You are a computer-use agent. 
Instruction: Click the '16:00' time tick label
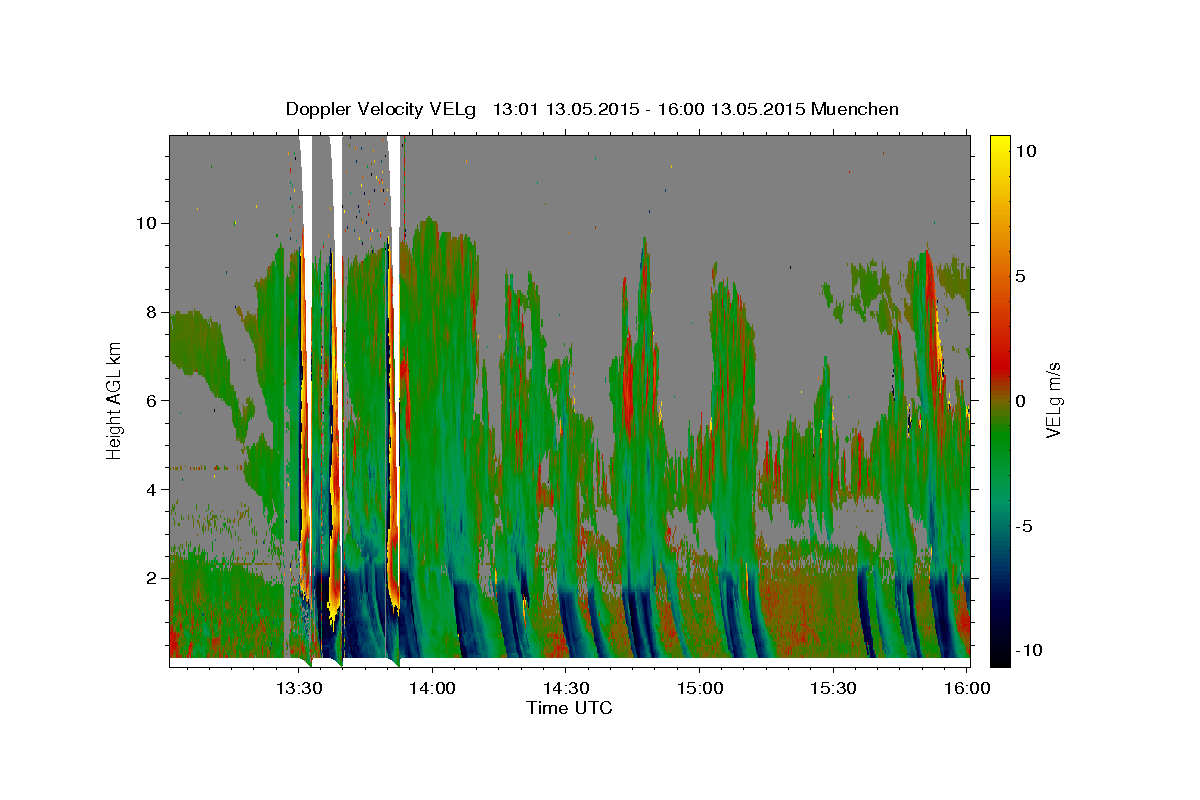pyautogui.click(x=968, y=688)
